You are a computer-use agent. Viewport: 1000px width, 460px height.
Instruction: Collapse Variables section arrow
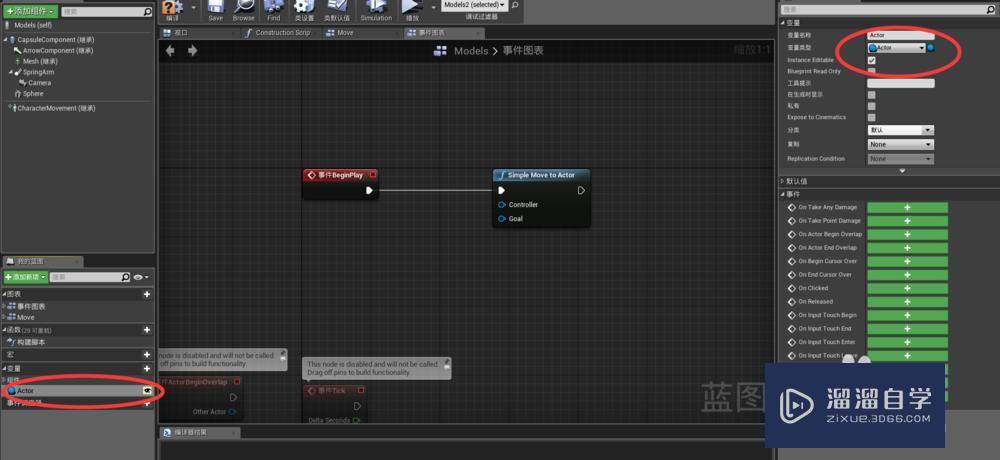4,369
